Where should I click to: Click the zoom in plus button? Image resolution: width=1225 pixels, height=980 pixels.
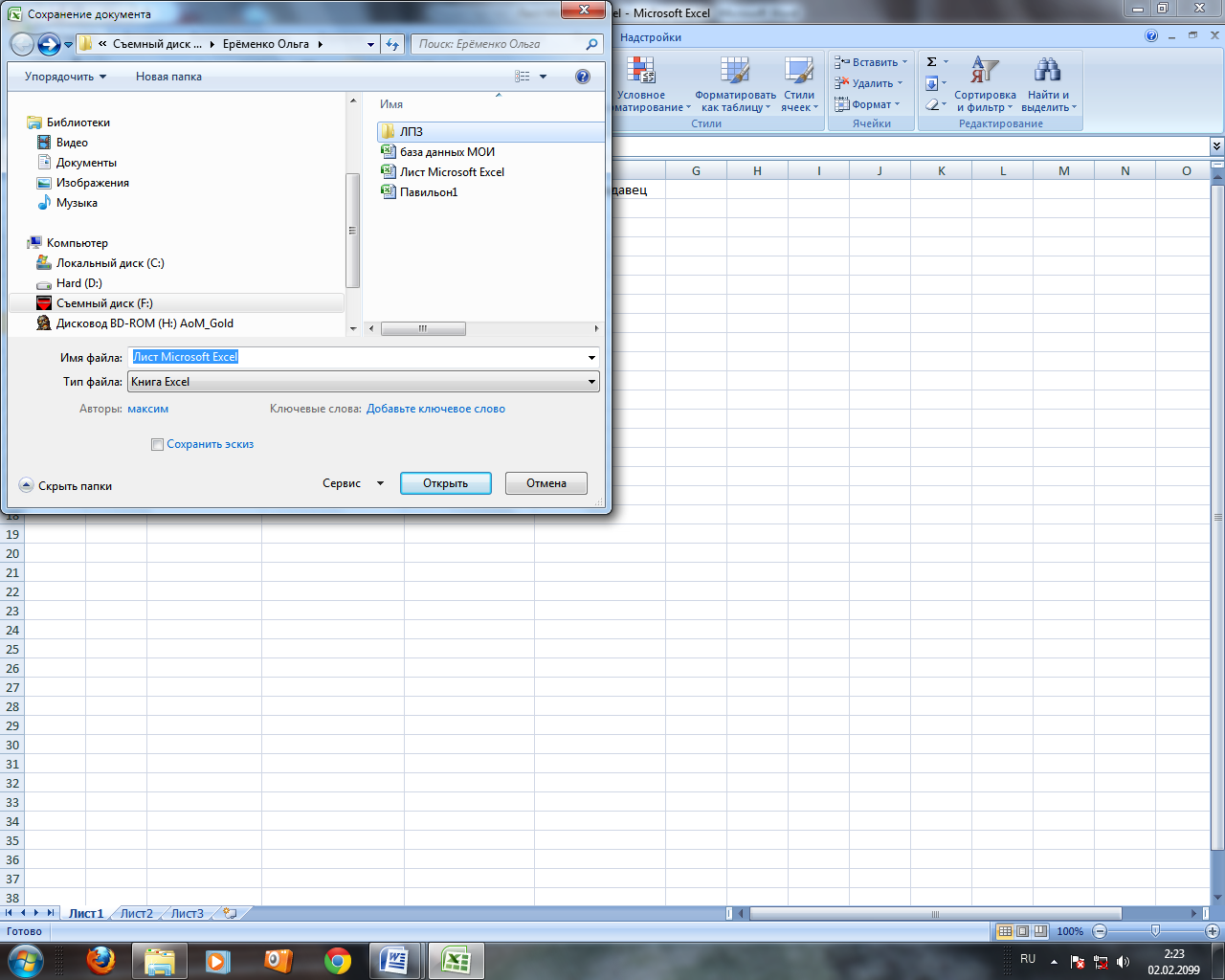[1212, 931]
